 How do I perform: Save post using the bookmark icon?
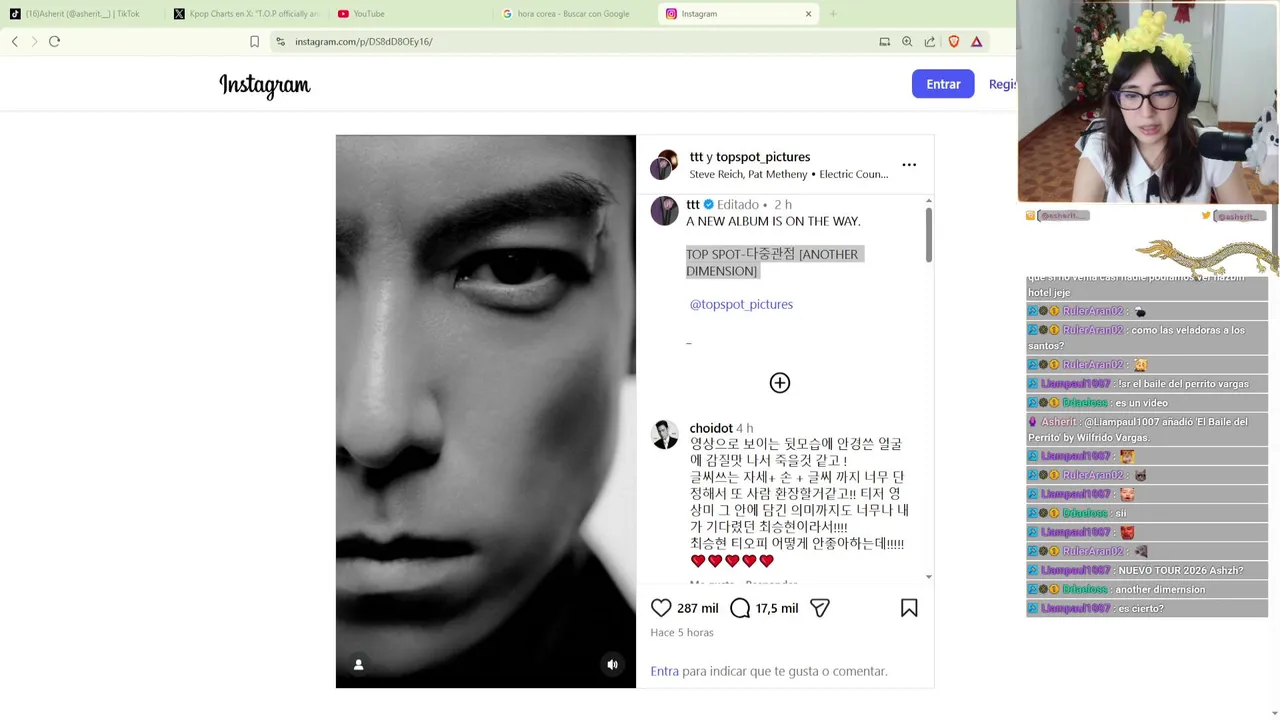[909, 608]
